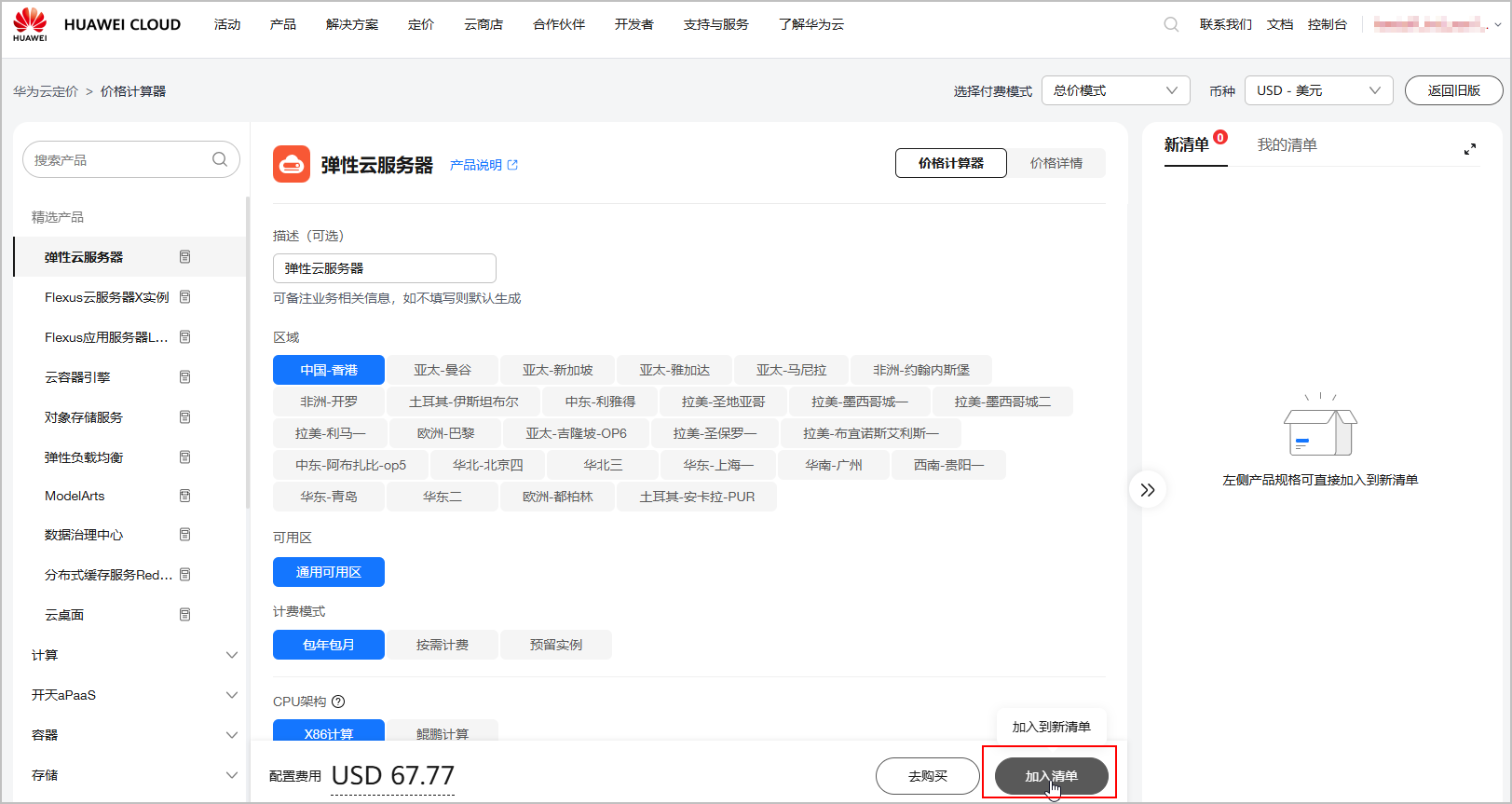
Task: Click calculator icon beside 分布式缓存服务Redis
Action: pyautogui.click(x=184, y=575)
